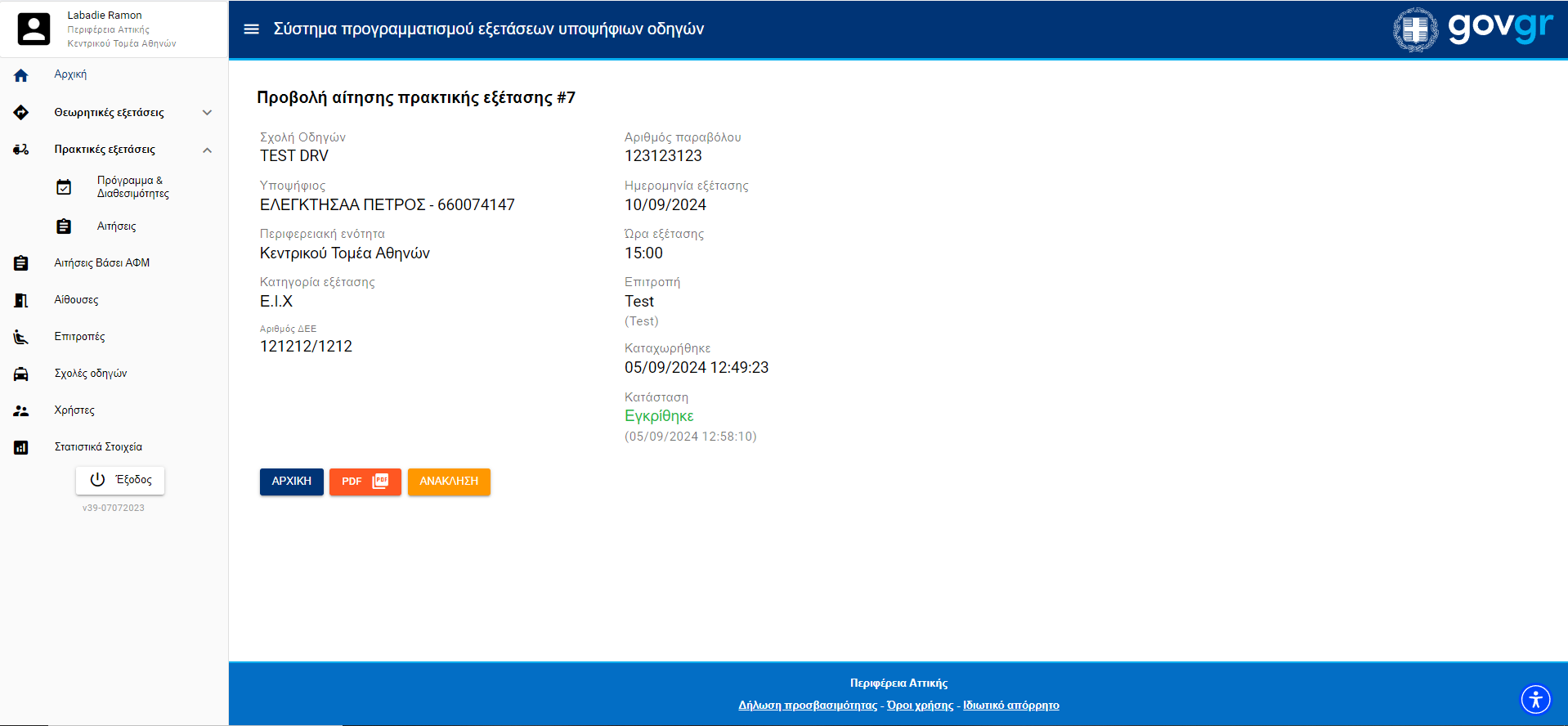Click the chart icon beside Στατιστικά Στοιχεία
Viewport: 1568px width, 726px height.
(x=21, y=447)
